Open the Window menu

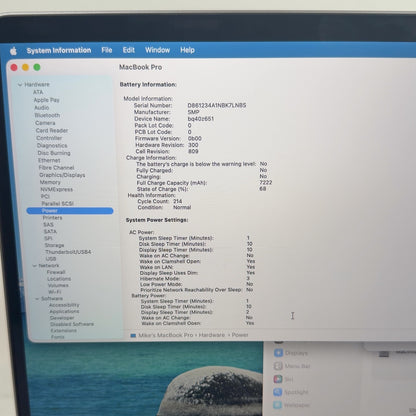[157, 50]
